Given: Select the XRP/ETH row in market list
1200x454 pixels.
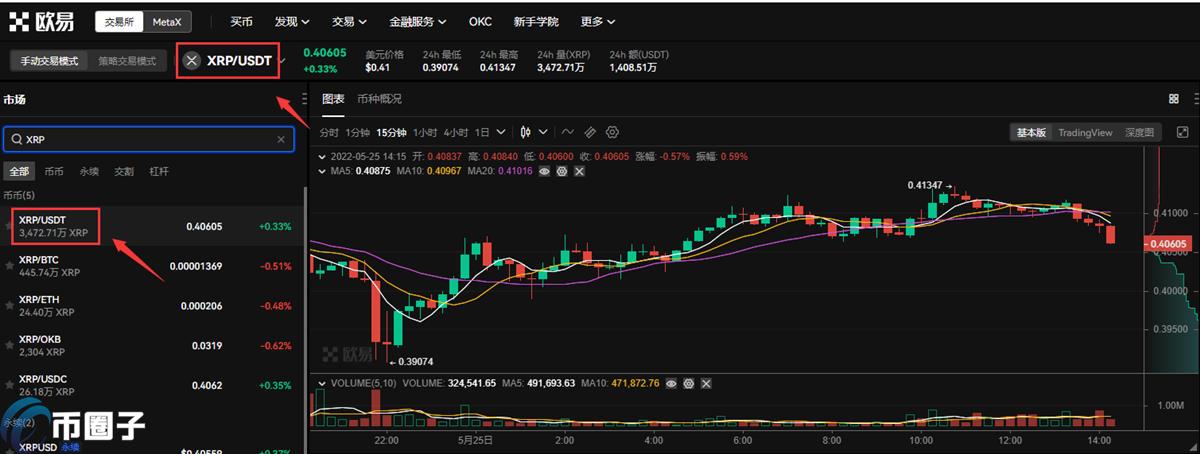Looking at the screenshot, I should point(150,305).
